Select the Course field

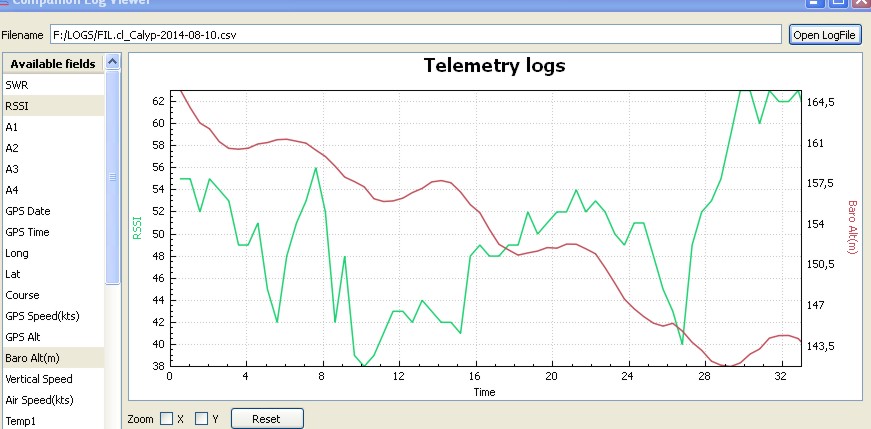(52, 295)
